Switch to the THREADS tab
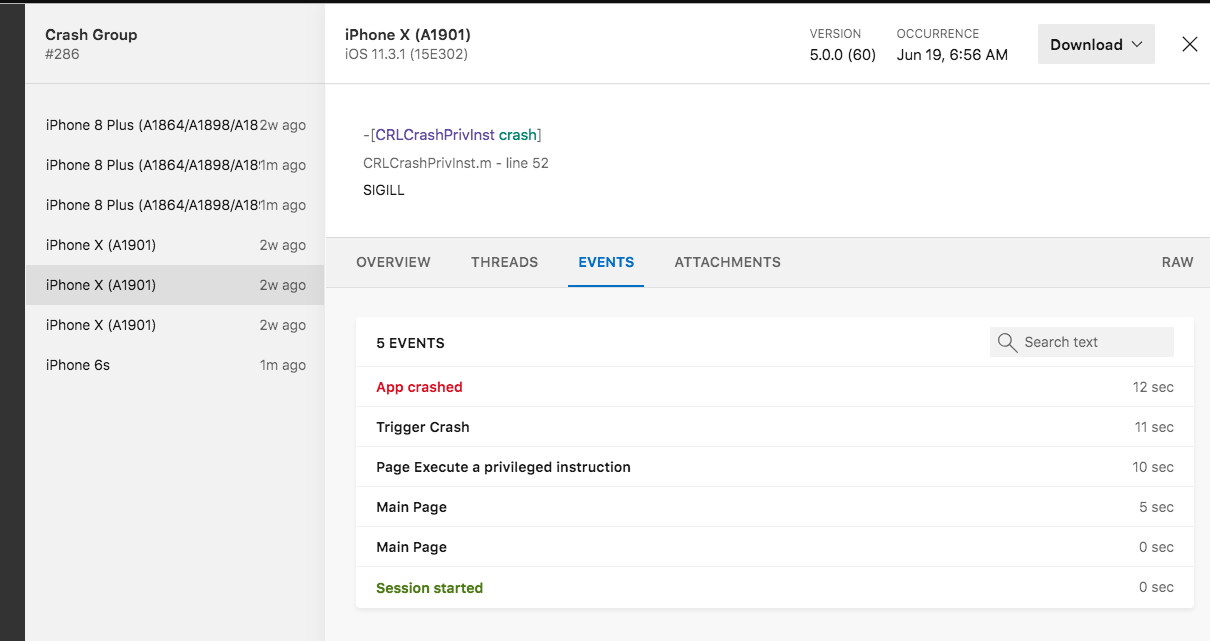 pos(504,262)
